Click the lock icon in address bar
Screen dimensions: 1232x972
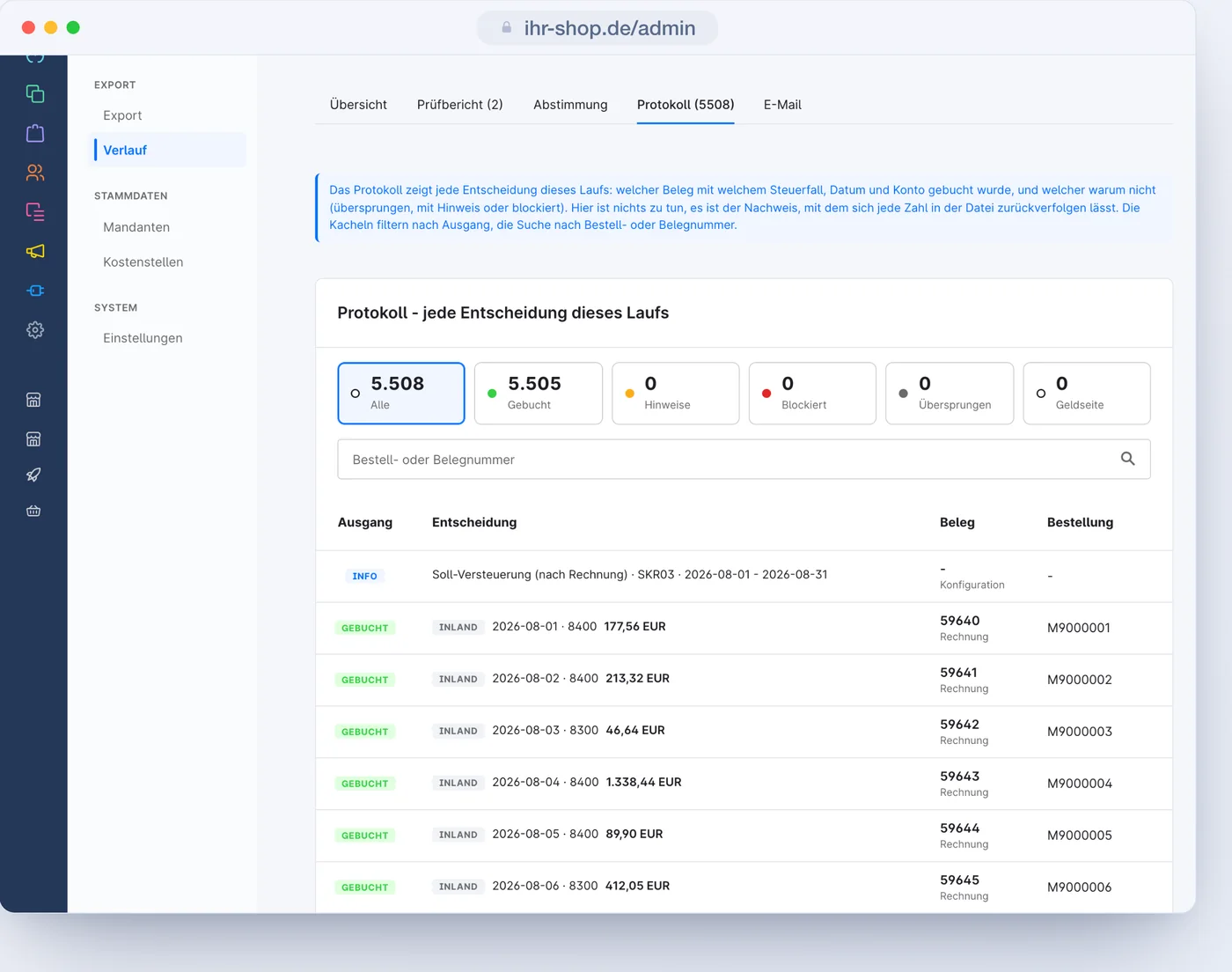tap(507, 27)
